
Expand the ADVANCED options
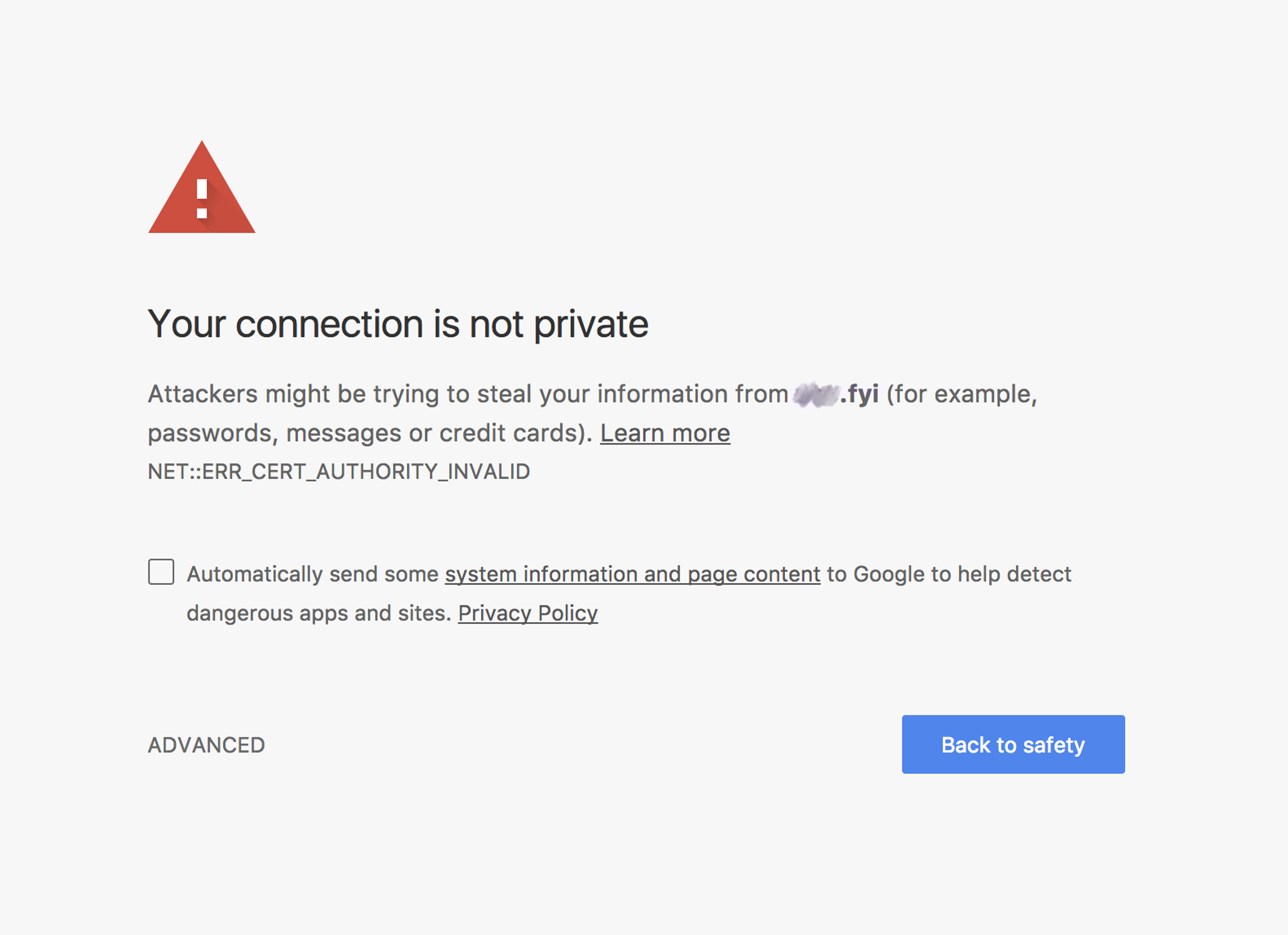(206, 745)
